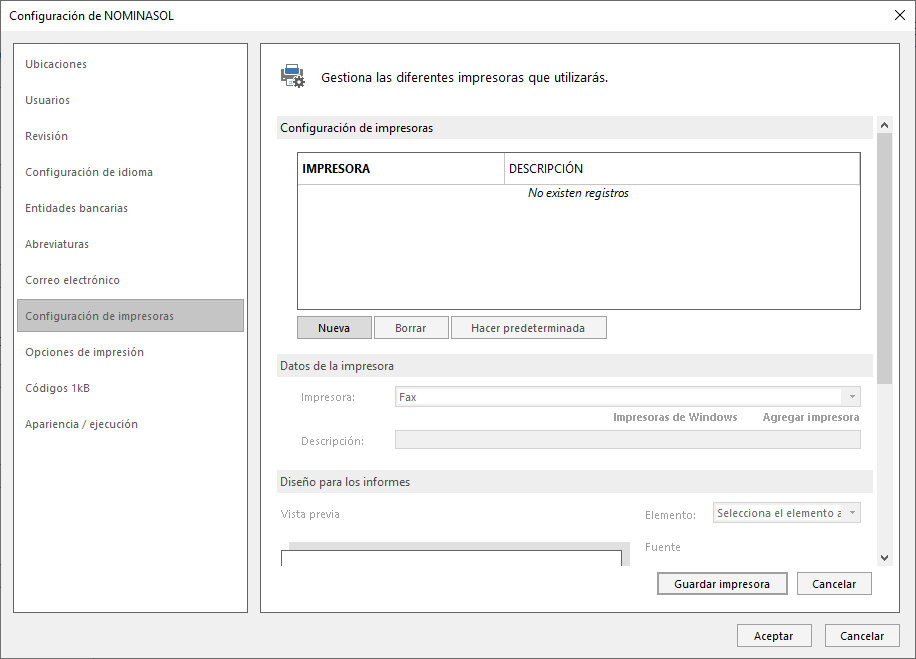
Task: Focus the Descripción input field
Action: click(x=627, y=440)
